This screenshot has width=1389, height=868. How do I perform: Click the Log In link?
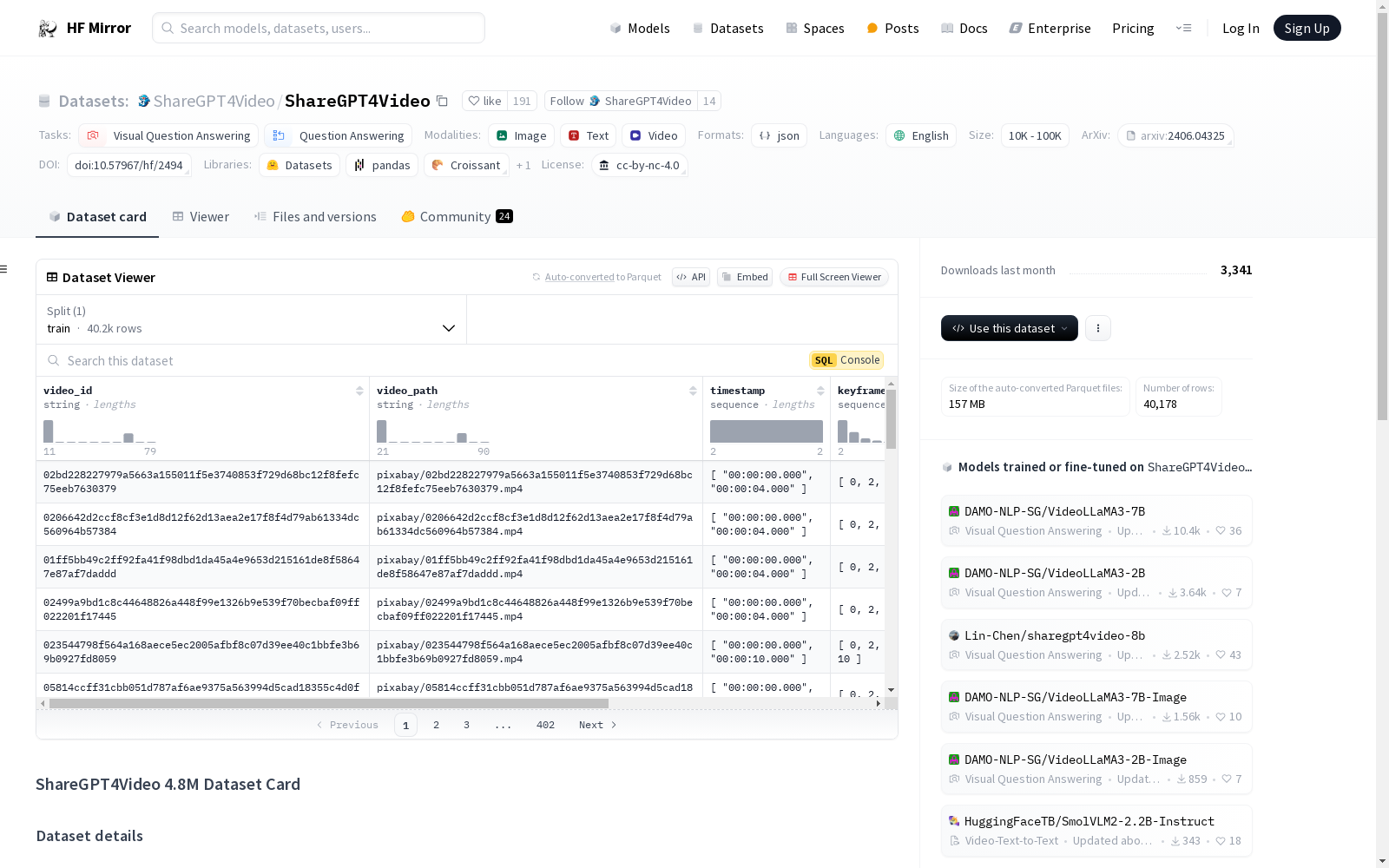1241,29
